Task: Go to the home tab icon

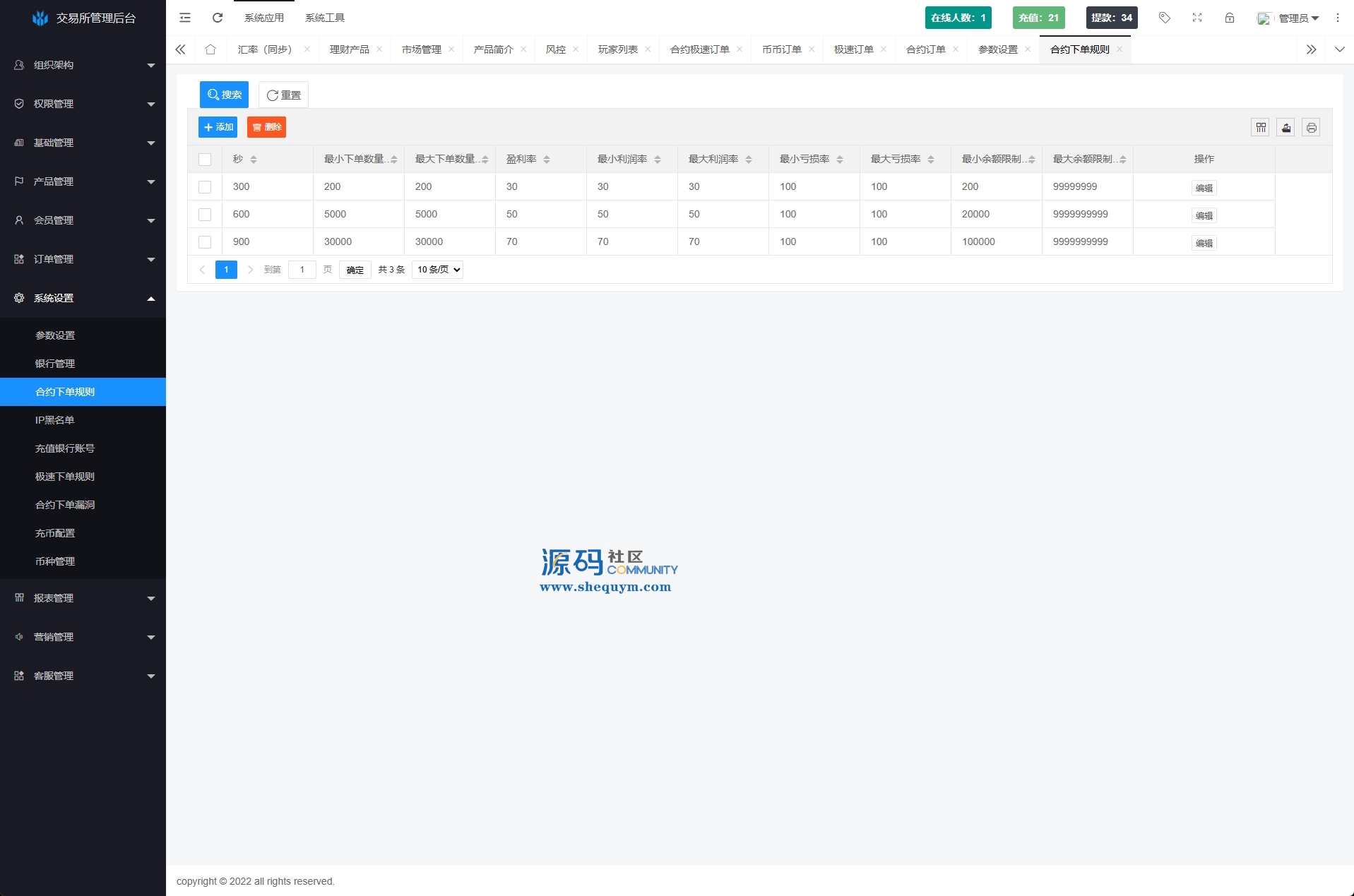Action: [x=210, y=49]
